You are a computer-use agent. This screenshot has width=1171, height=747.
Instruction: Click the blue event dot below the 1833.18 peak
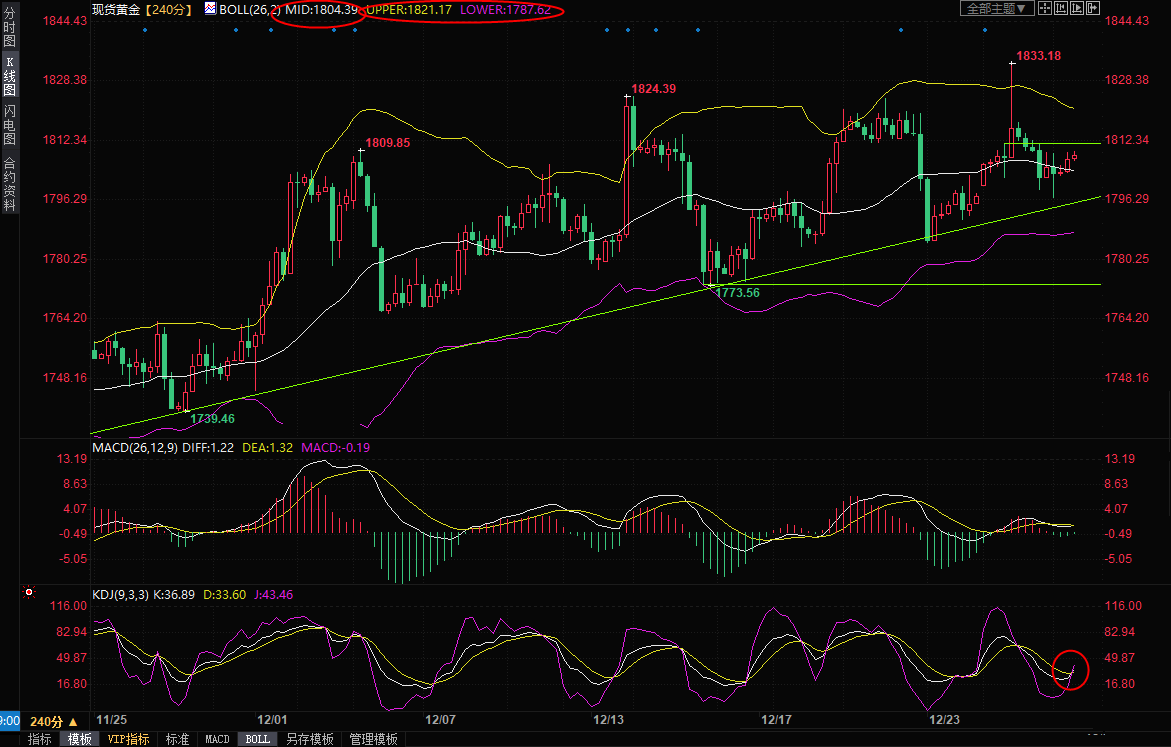click(985, 30)
